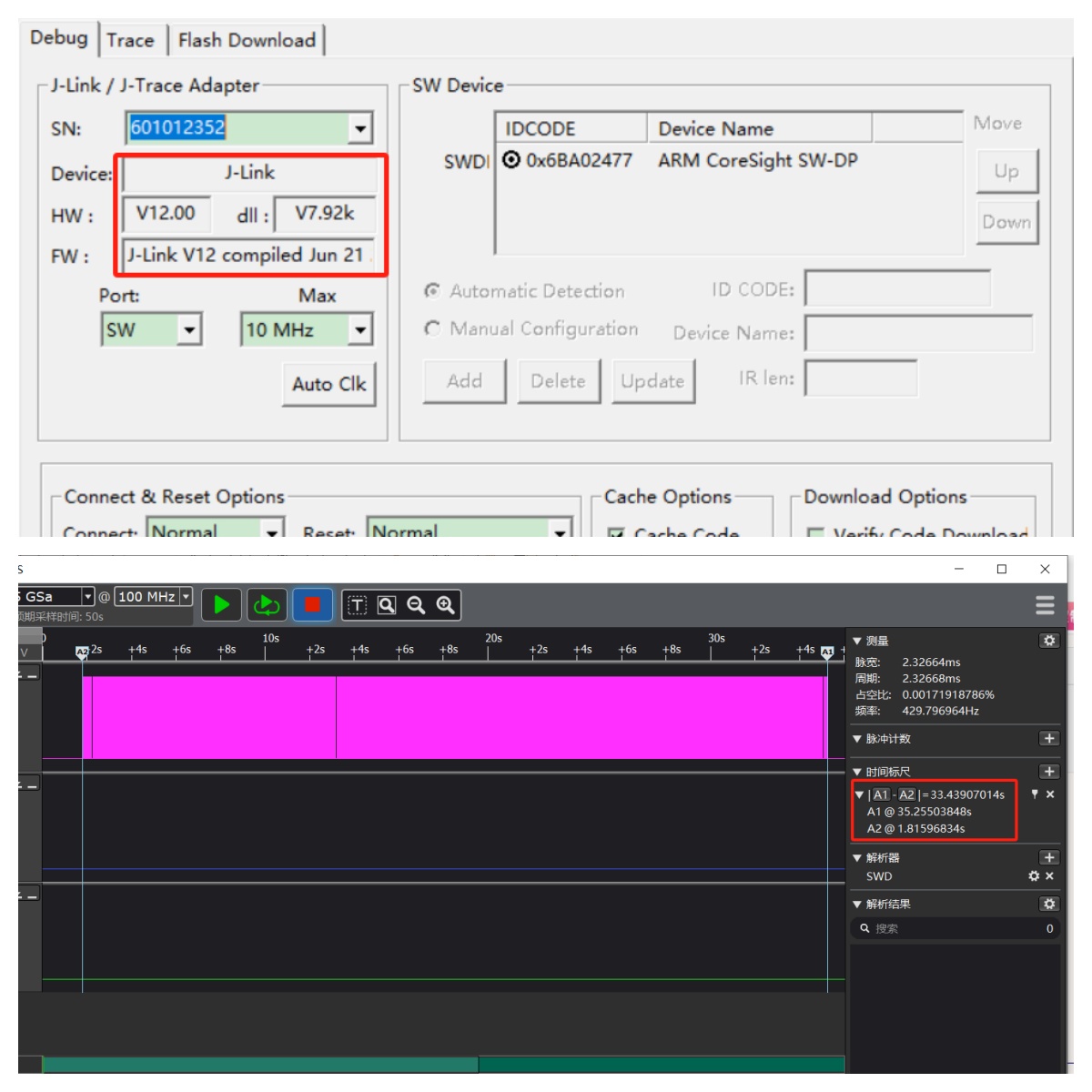
Task: Click the IDCODE column header
Action: 571,128
